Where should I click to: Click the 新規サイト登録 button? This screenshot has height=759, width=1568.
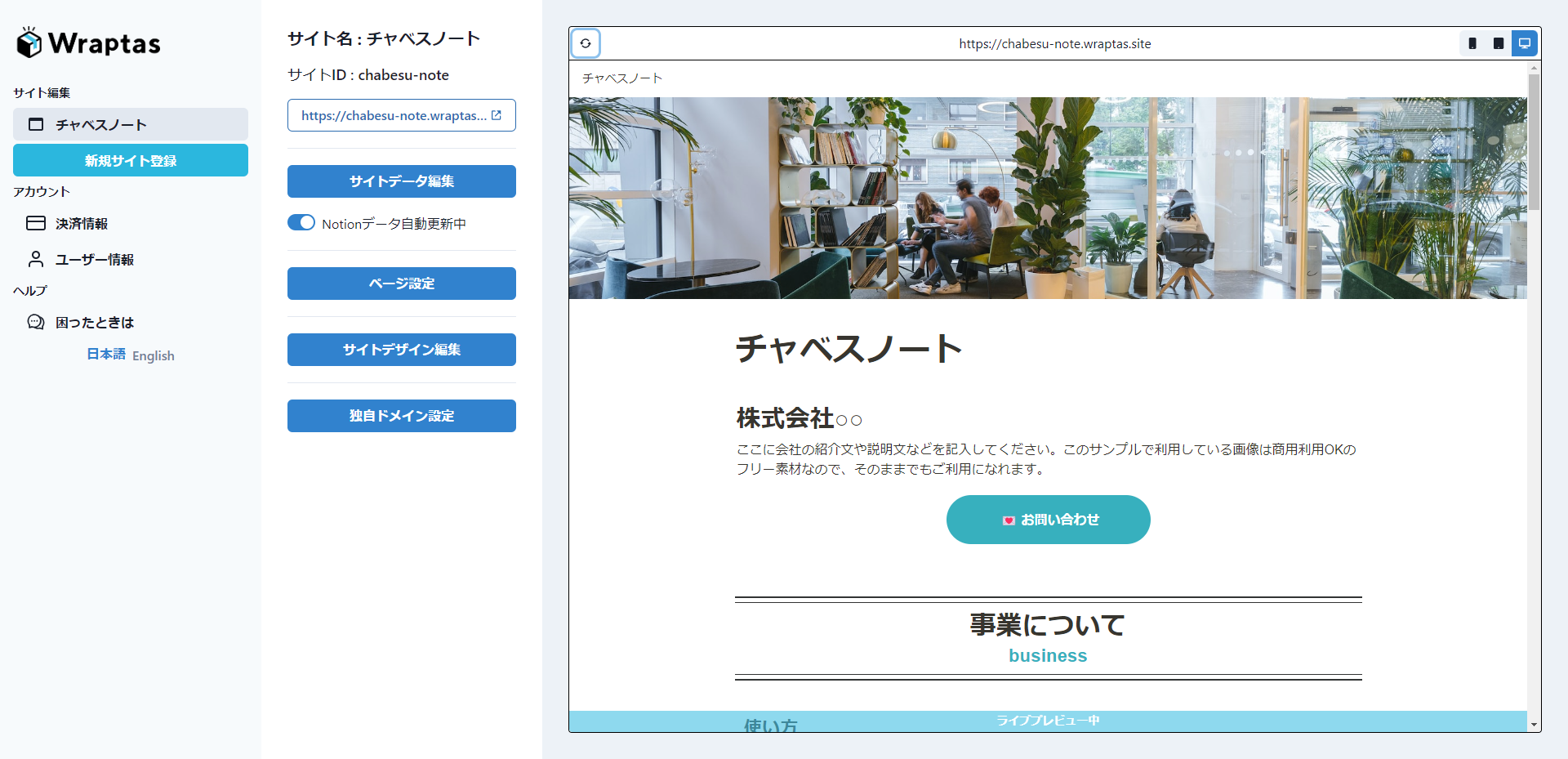point(131,160)
